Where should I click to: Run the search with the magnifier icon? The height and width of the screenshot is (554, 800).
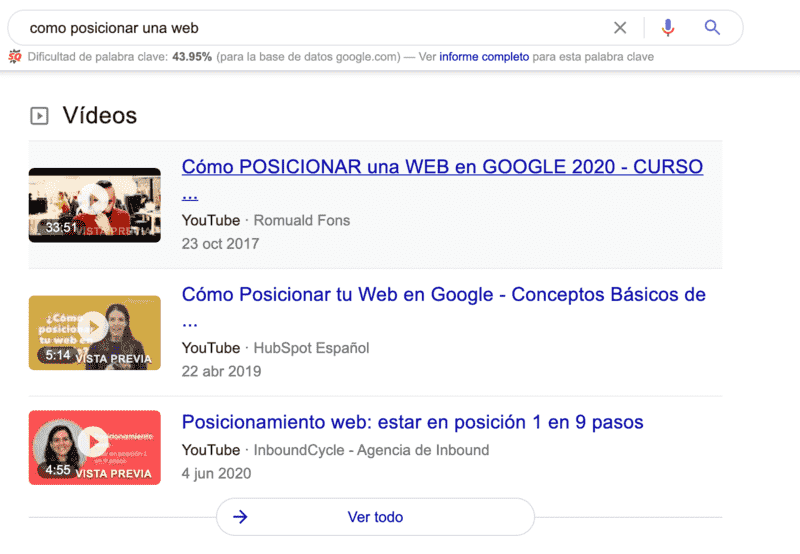coord(712,27)
